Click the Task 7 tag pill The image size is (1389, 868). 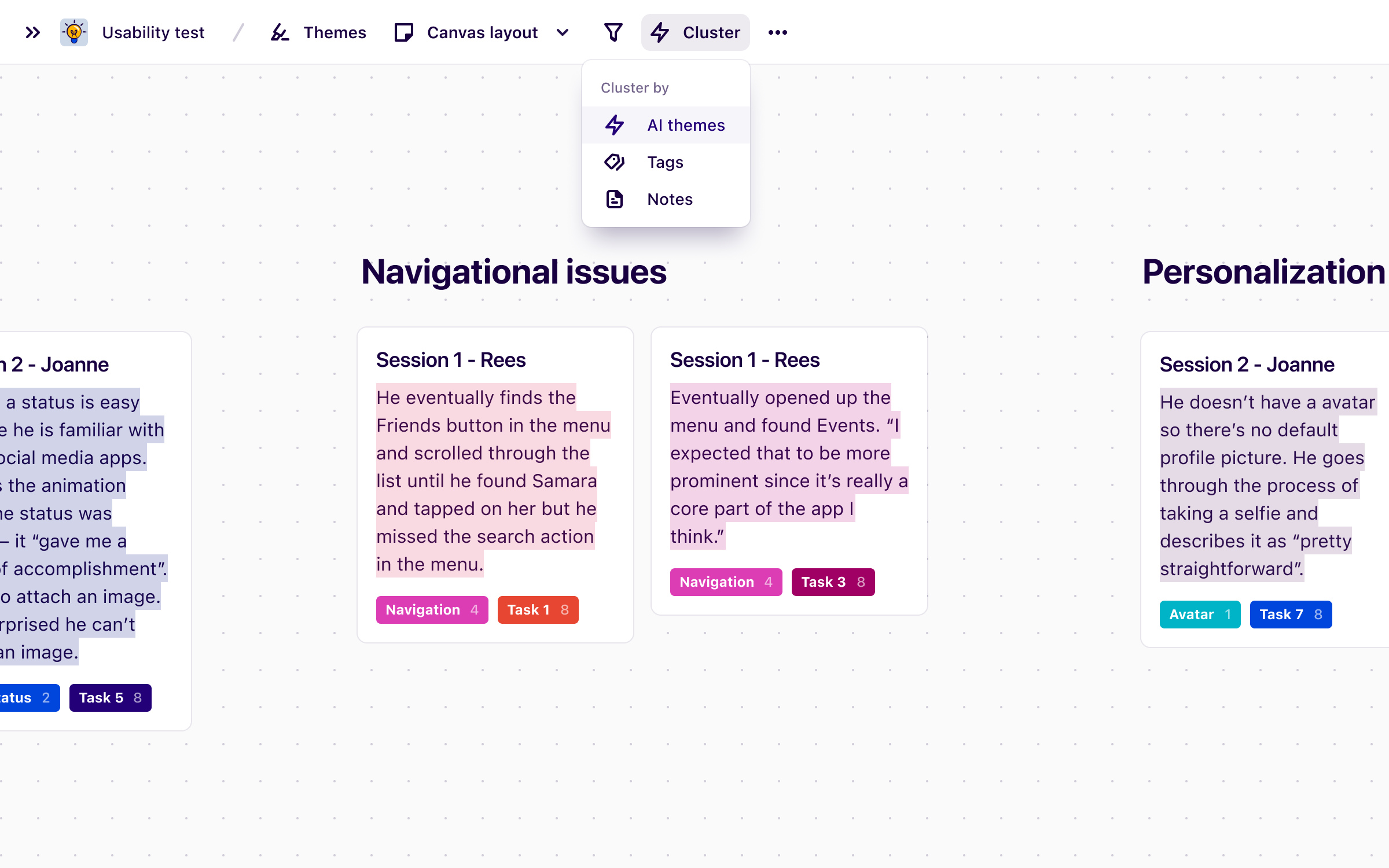[x=1290, y=614]
